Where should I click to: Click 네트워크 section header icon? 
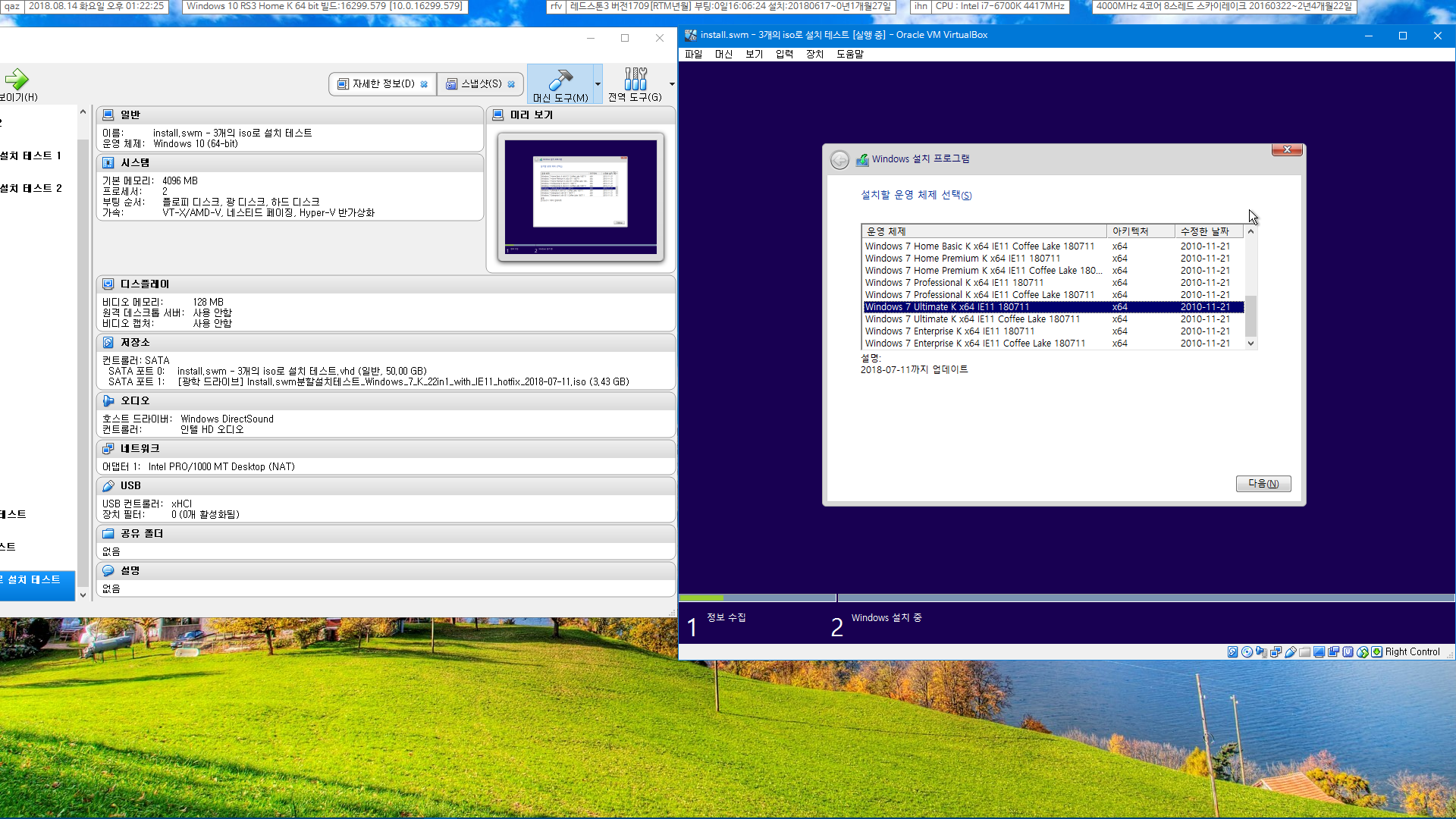click(108, 448)
